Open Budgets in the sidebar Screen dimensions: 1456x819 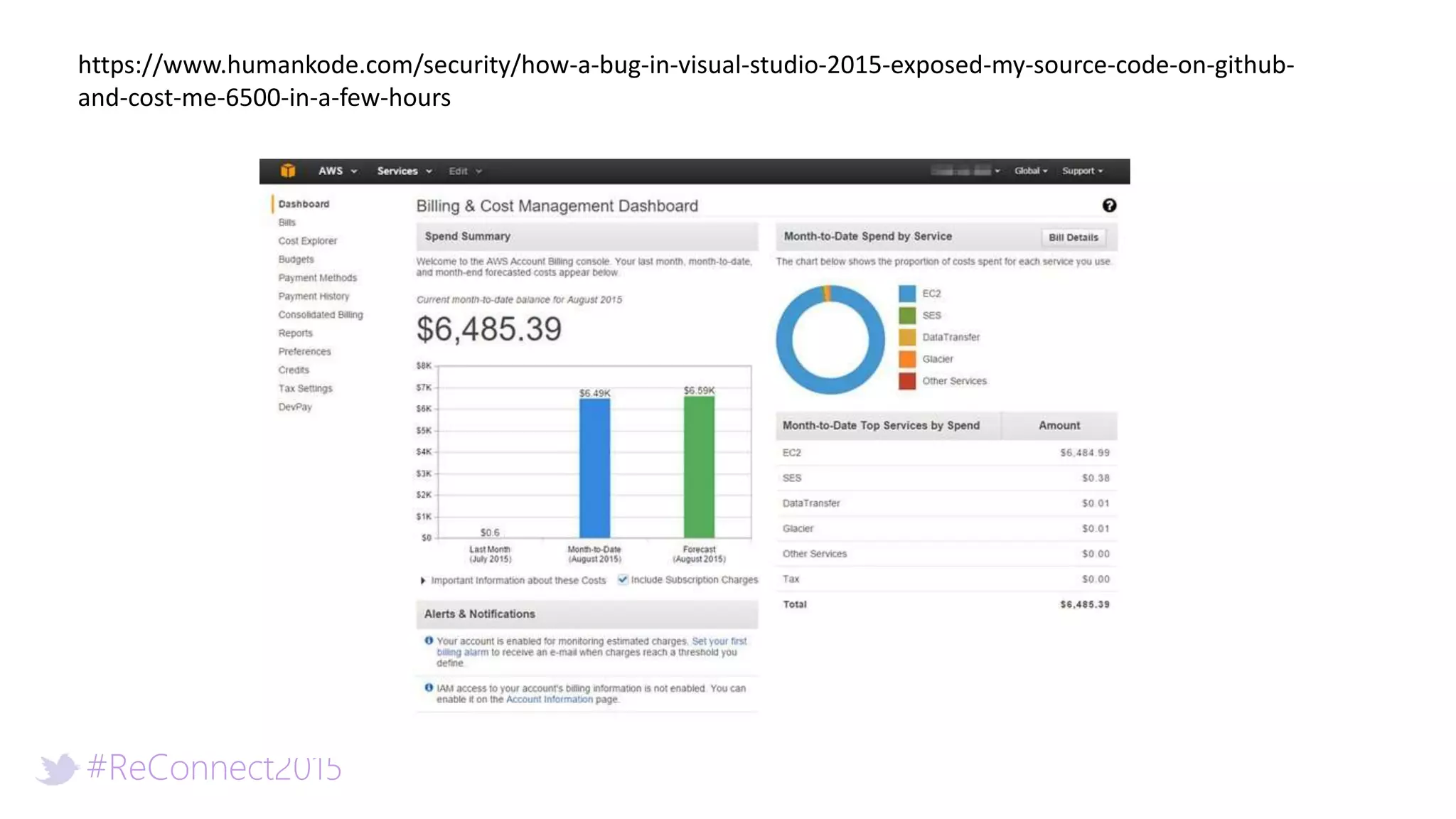coord(296,259)
